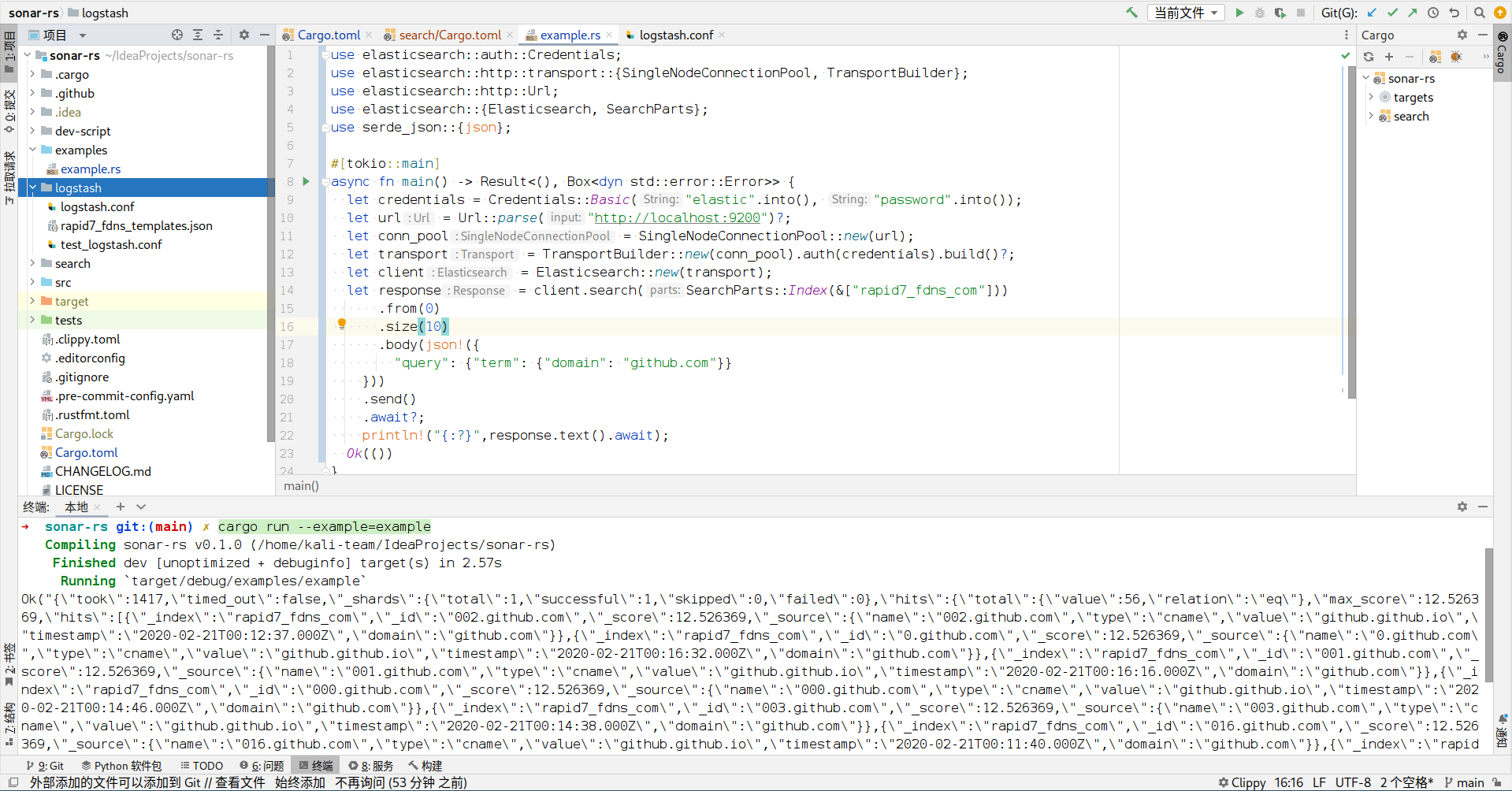Hide the Cargo tool window

coord(1482,35)
